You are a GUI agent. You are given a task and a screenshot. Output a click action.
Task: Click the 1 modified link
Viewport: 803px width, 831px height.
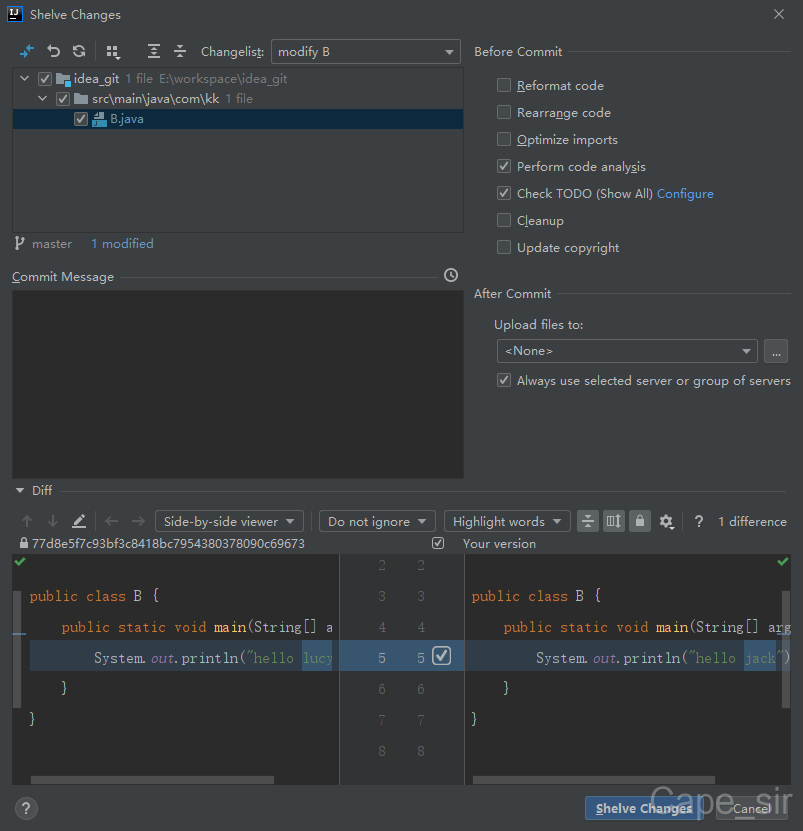pos(122,244)
